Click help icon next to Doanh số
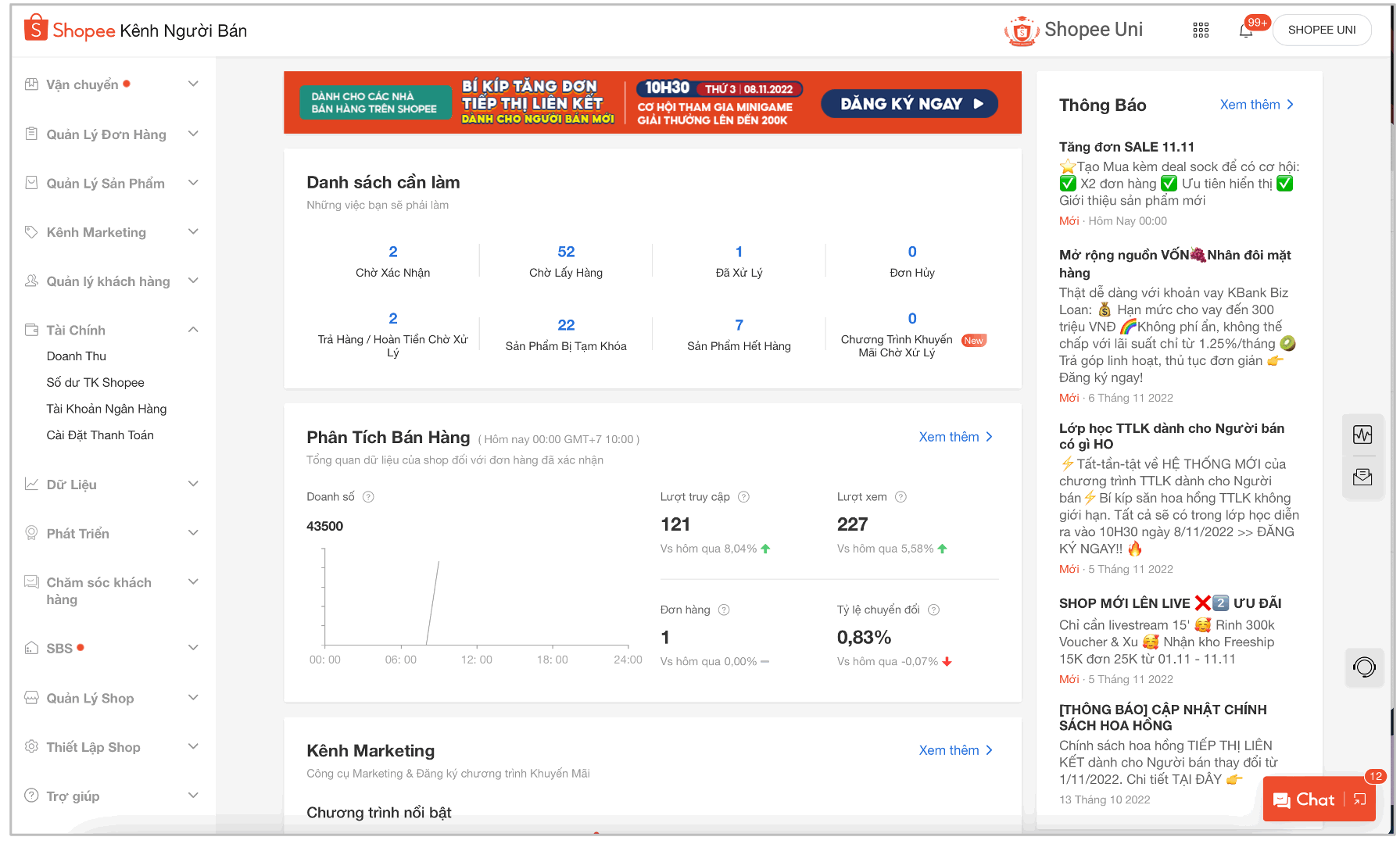Image resolution: width=1400 pixels, height=844 pixels. coord(368,497)
